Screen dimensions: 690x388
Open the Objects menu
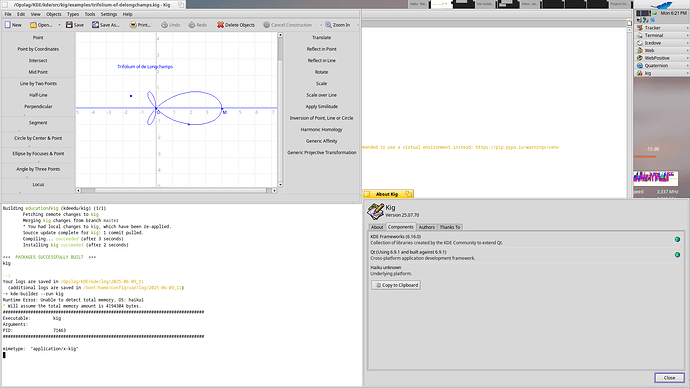click(x=54, y=14)
